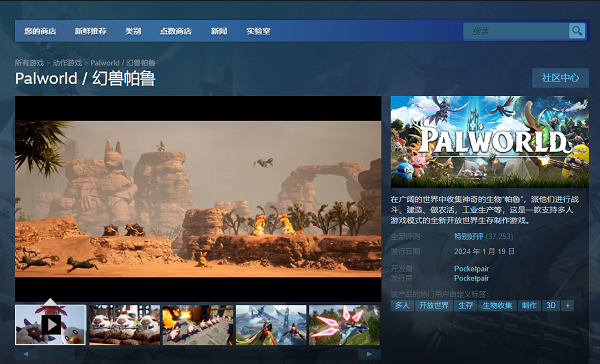Go to 点数商店 tab
Viewport: 600px width, 364px height.
click(x=176, y=31)
